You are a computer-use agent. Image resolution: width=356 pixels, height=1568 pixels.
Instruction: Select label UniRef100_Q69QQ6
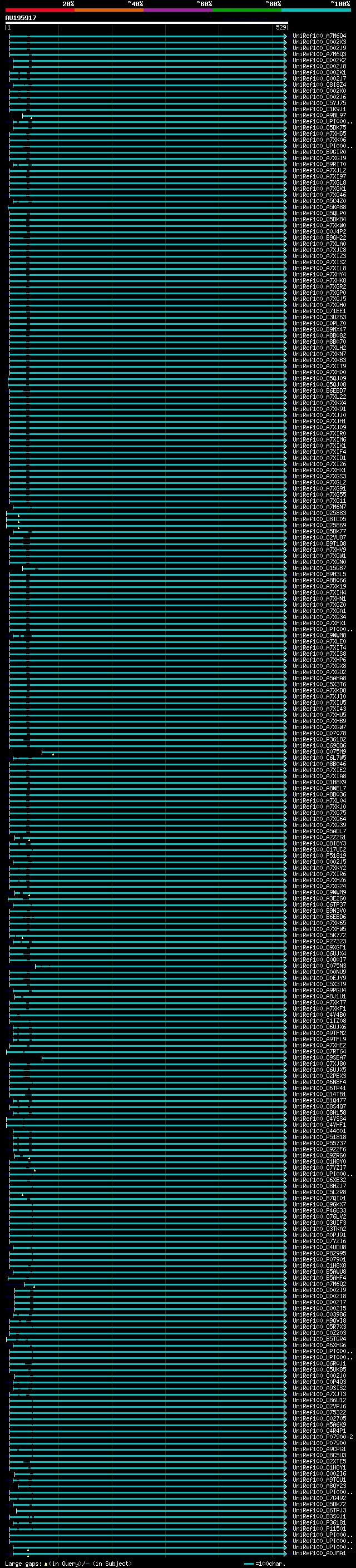(x=319, y=745)
